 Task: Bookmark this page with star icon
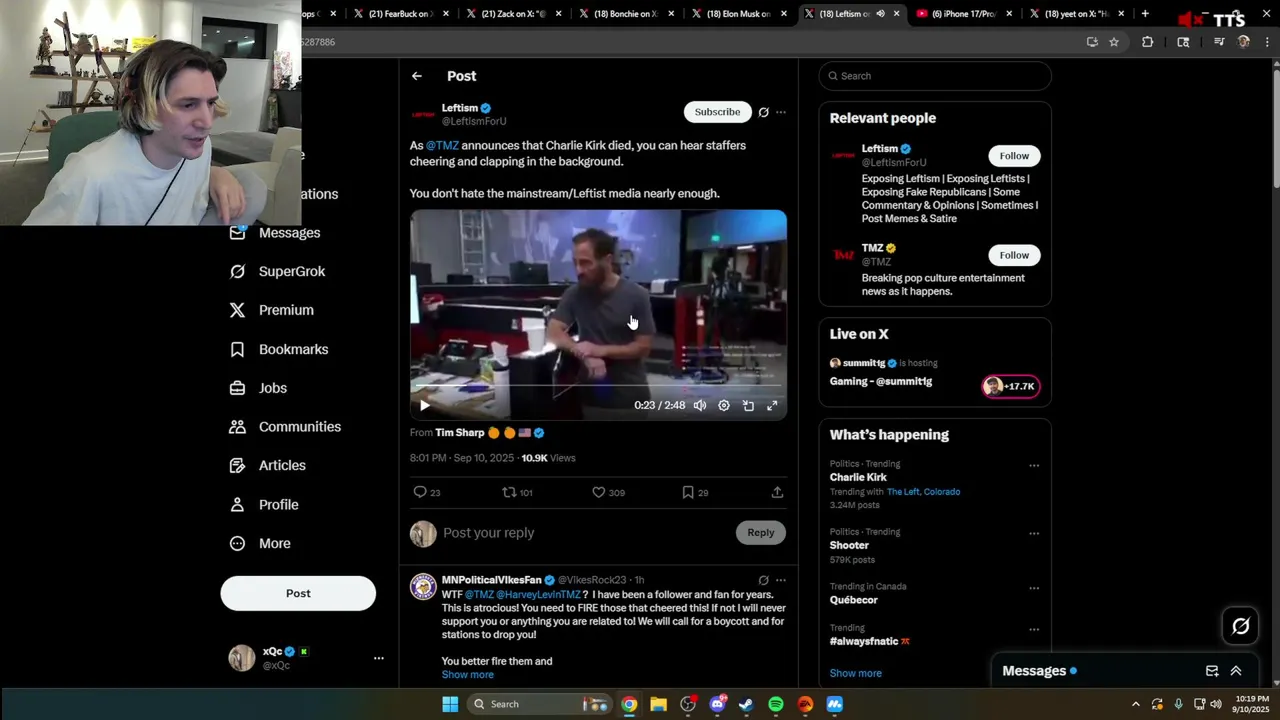[x=1114, y=42]
